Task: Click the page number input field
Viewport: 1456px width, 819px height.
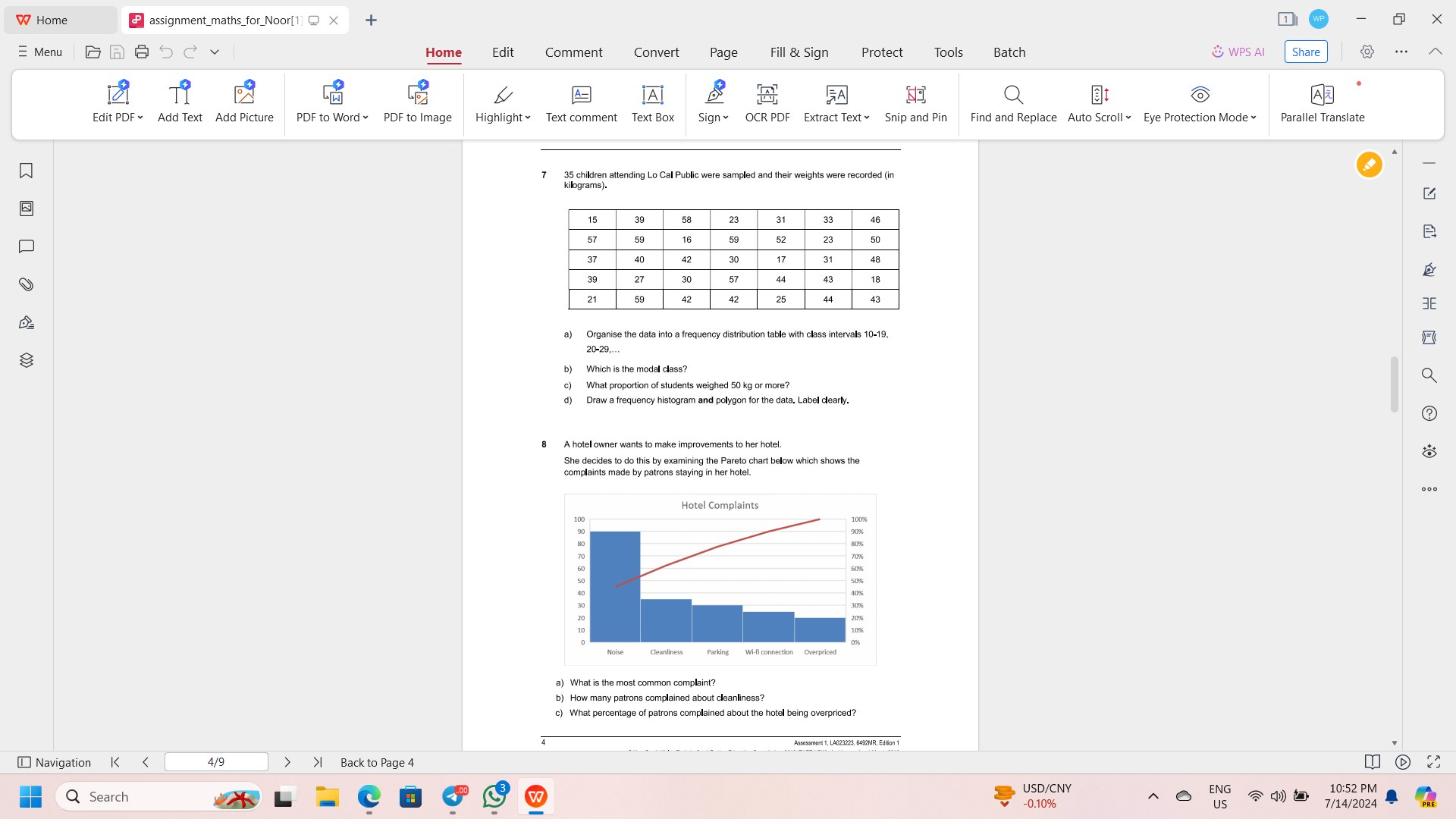Action: tap(216, 762)
